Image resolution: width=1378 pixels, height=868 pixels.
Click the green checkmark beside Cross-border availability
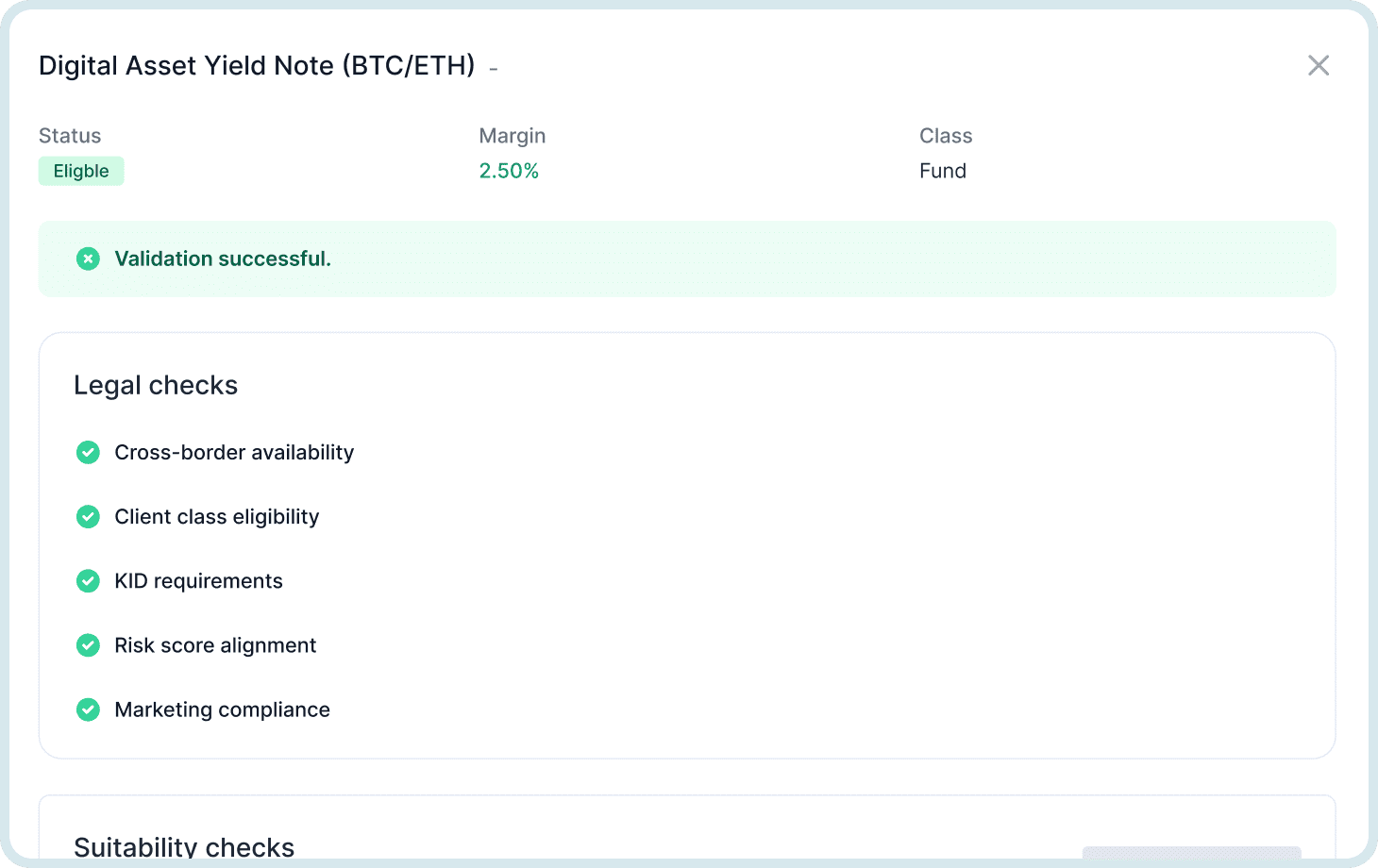coord(88,452)
